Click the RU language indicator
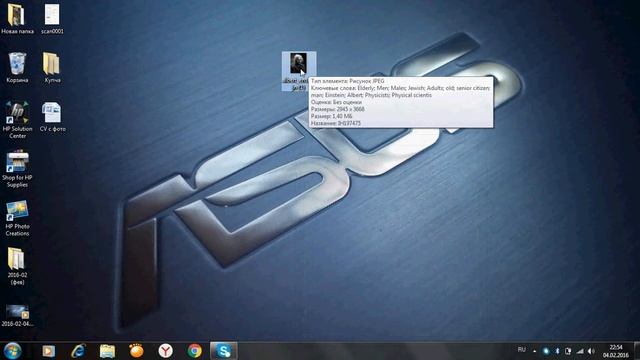 point(521,350)
